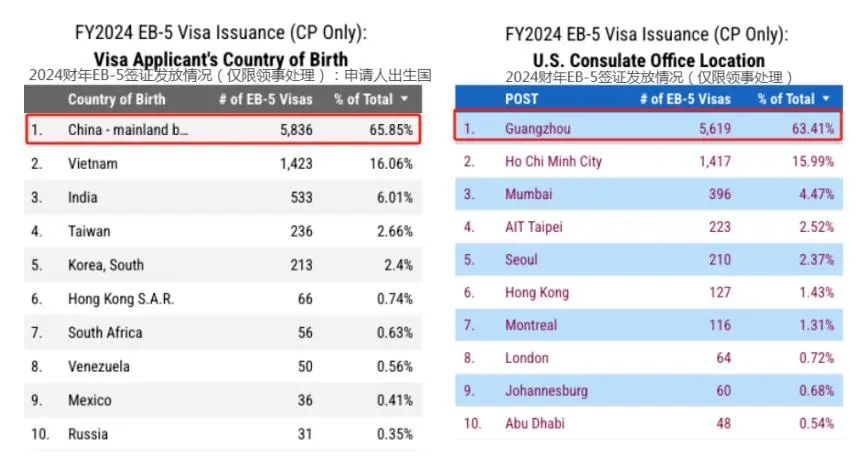Sort by the POST column header
The image size is (860, 470).
tap(521, 99)
